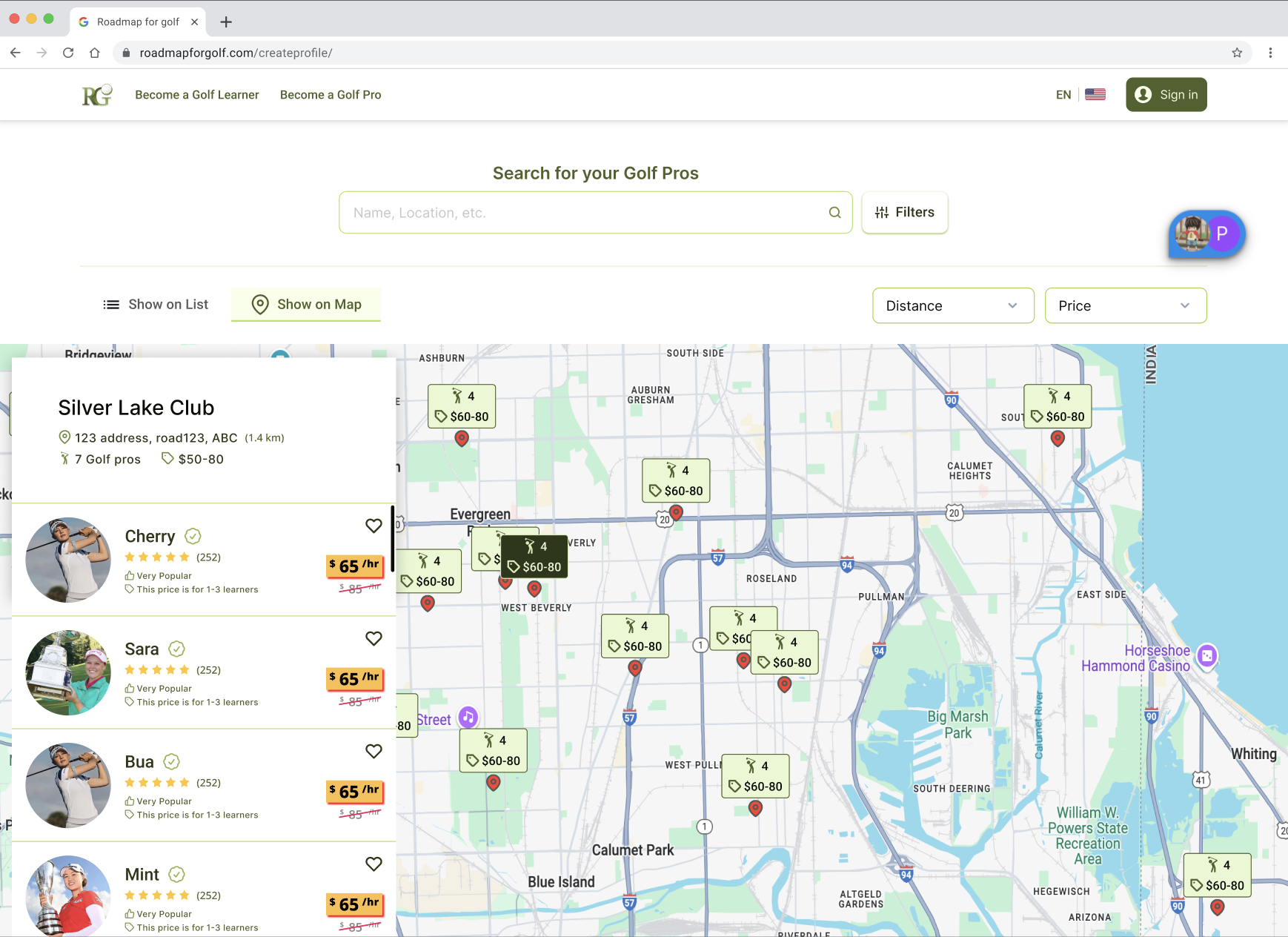Click the dark highlighted $60-80 map marker
This screenshot has height=937, width=1288.
click(534, 557)
